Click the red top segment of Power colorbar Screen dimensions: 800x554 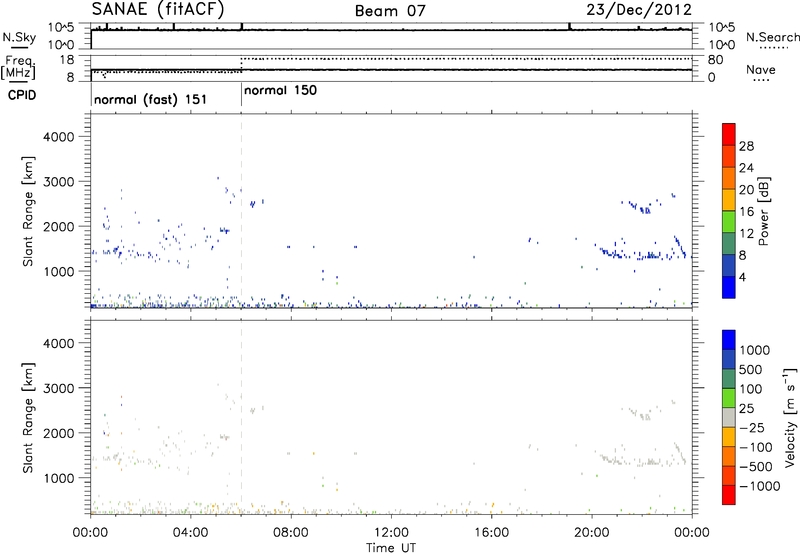pyautogui.click(x=729, y=134)
